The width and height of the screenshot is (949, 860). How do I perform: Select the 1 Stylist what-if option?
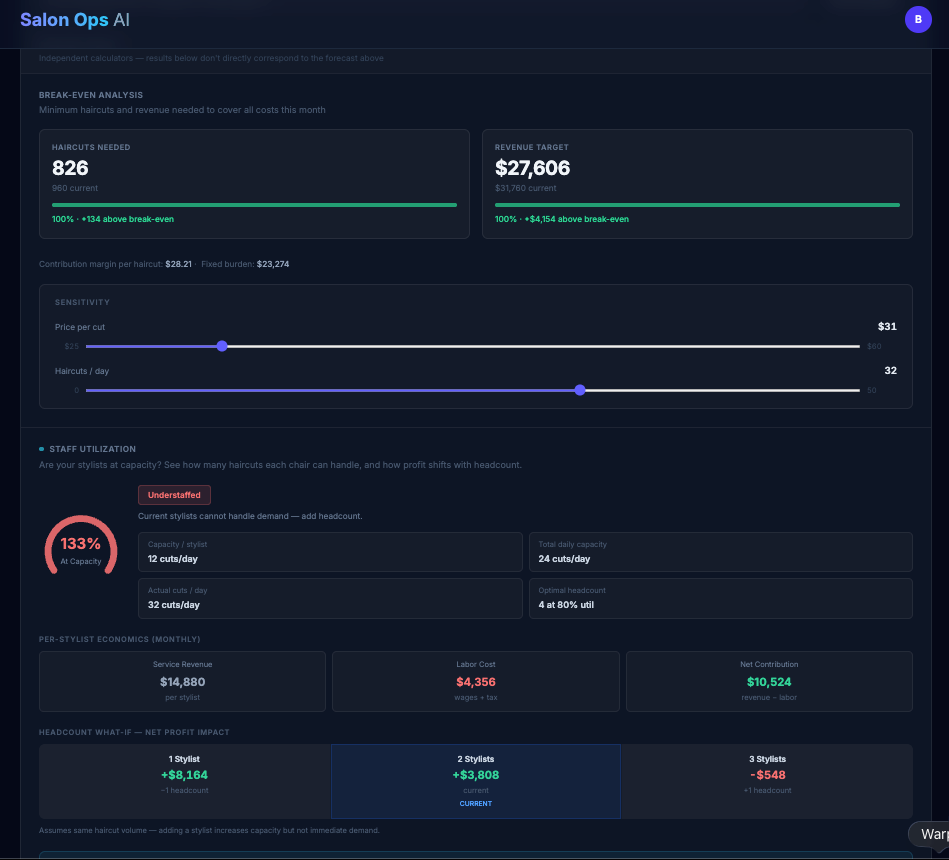tap(185, 781)
